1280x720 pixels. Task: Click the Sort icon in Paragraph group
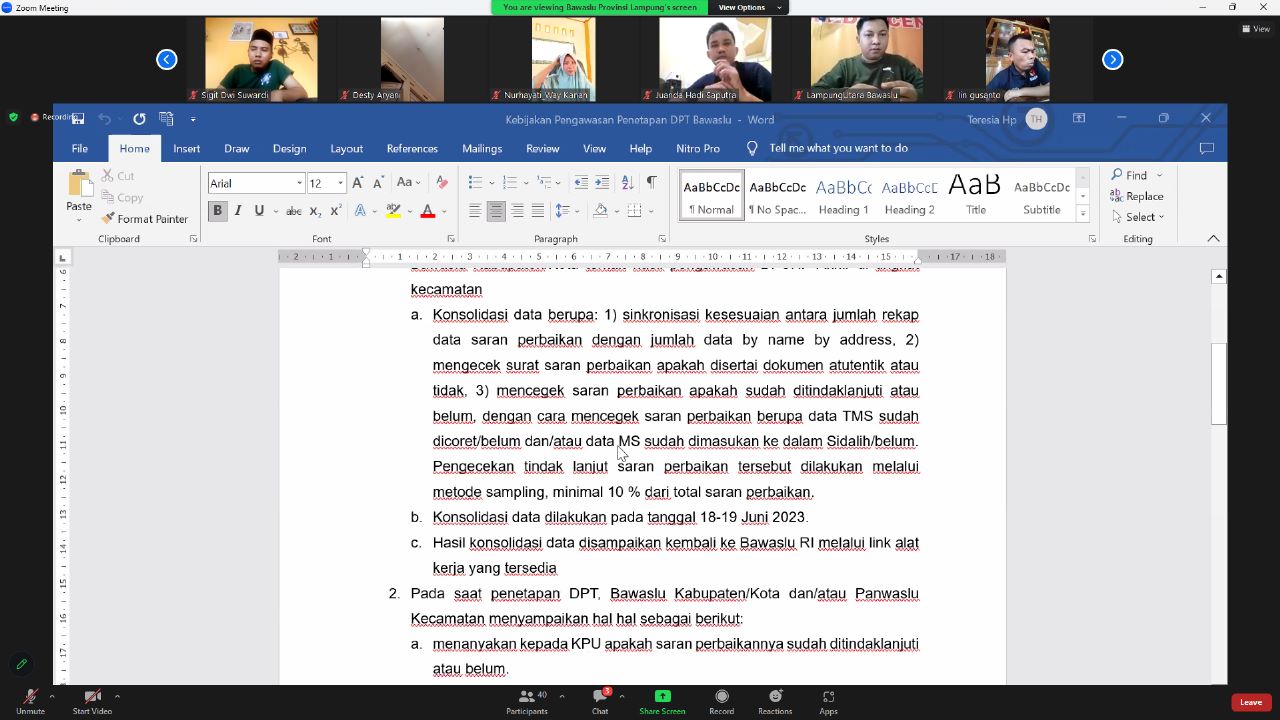point(627,182)
